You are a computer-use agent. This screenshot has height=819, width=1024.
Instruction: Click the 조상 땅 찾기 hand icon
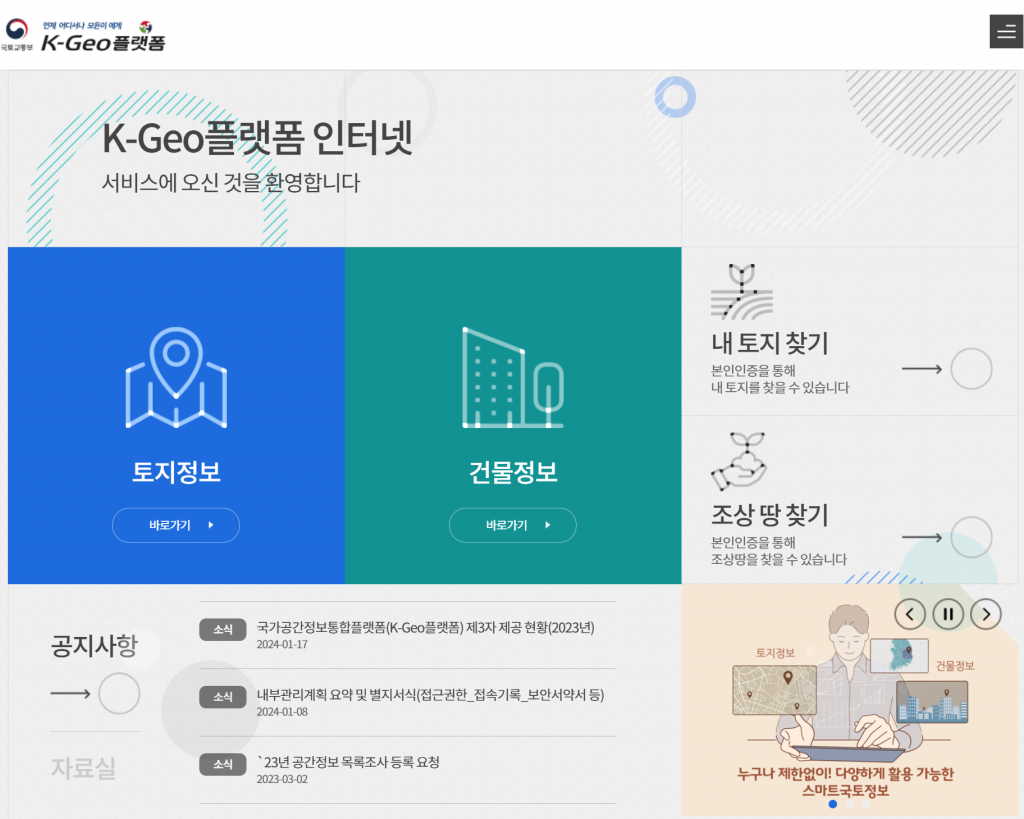[x=739, y=461]
